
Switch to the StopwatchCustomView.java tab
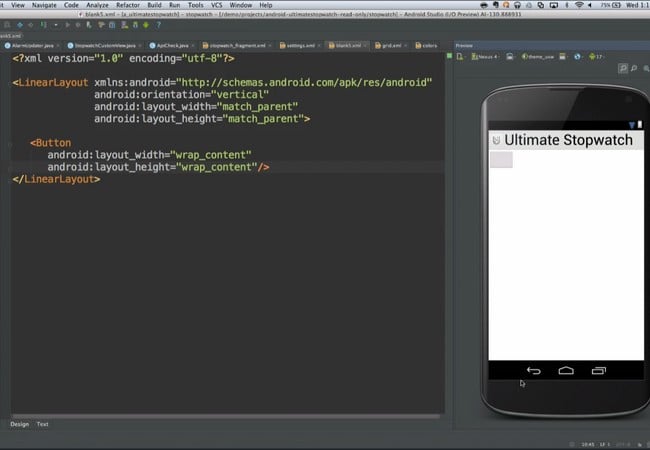pos(102,46)
